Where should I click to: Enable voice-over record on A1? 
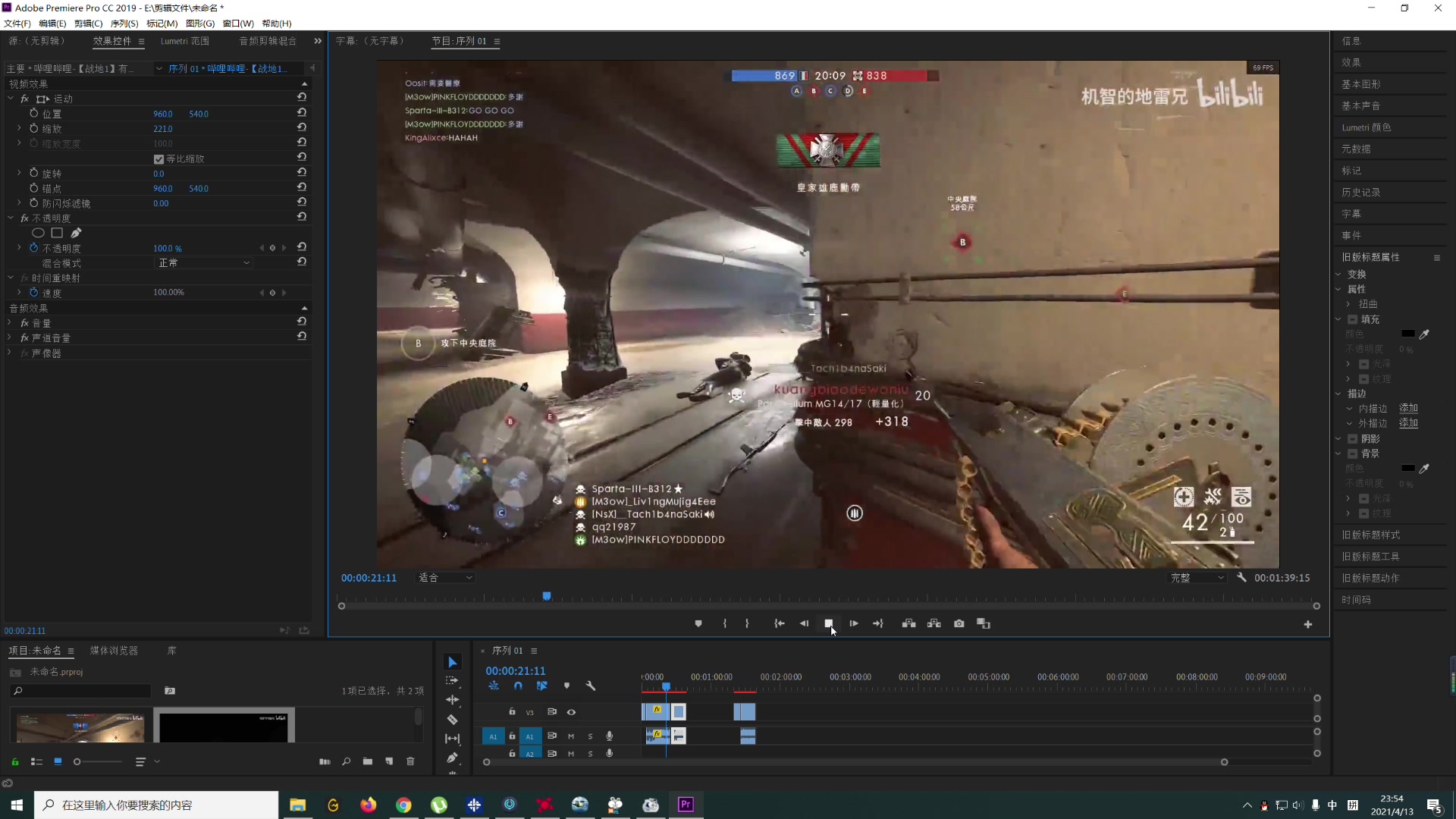tap(610, 736)
